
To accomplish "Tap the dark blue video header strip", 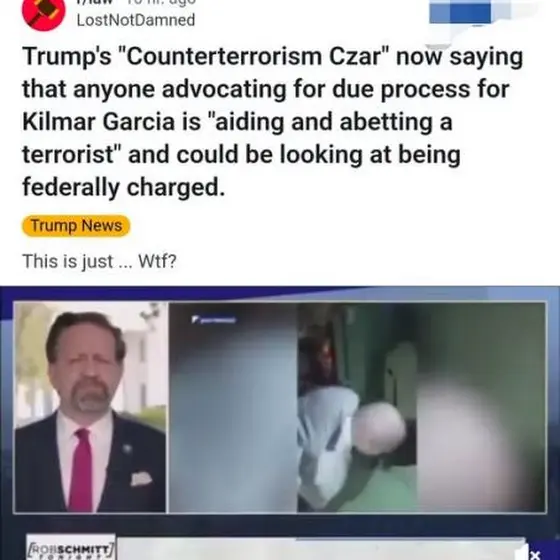I will (280, 294).
